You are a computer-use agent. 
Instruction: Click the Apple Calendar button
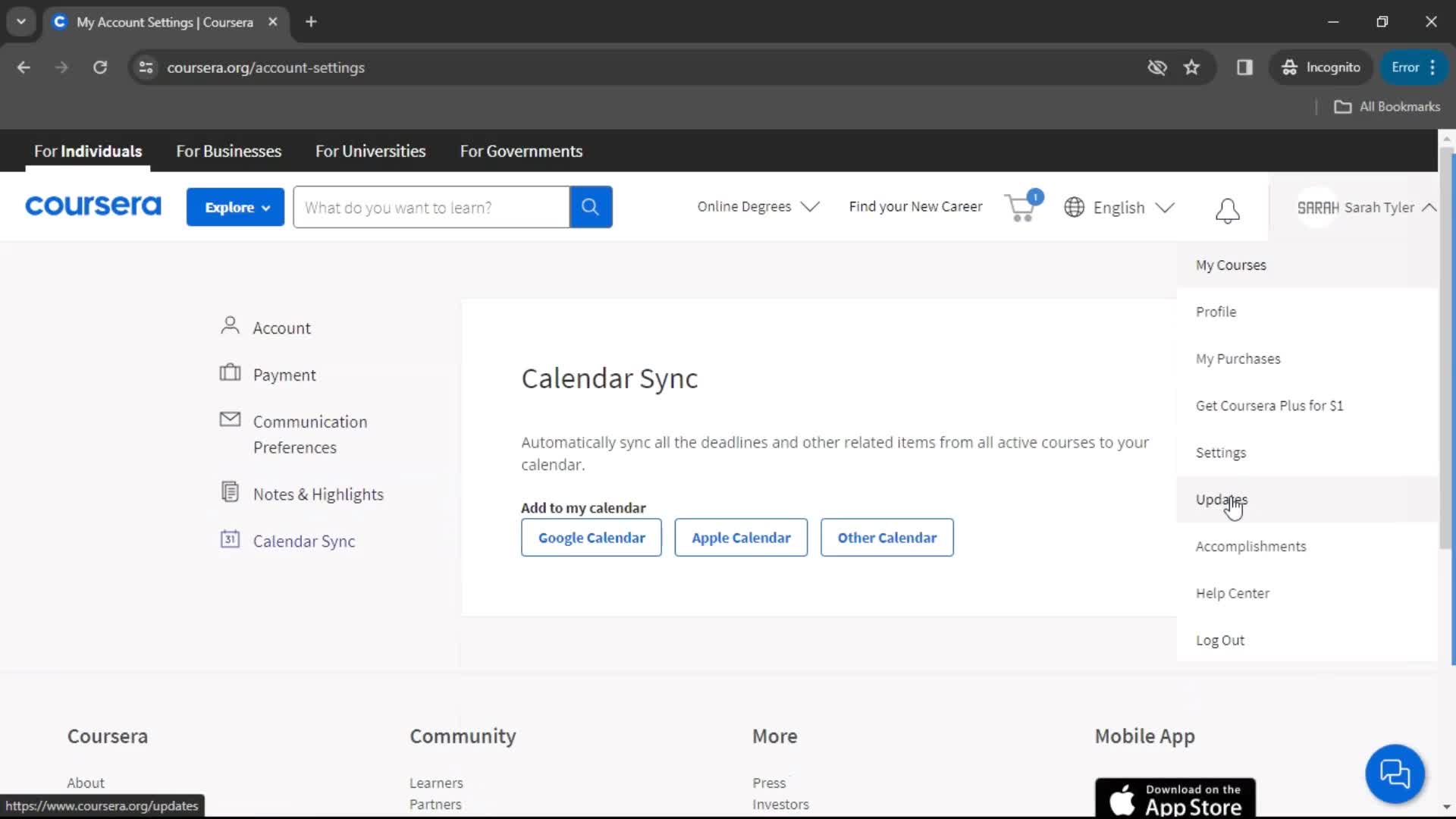pos(741,538)
